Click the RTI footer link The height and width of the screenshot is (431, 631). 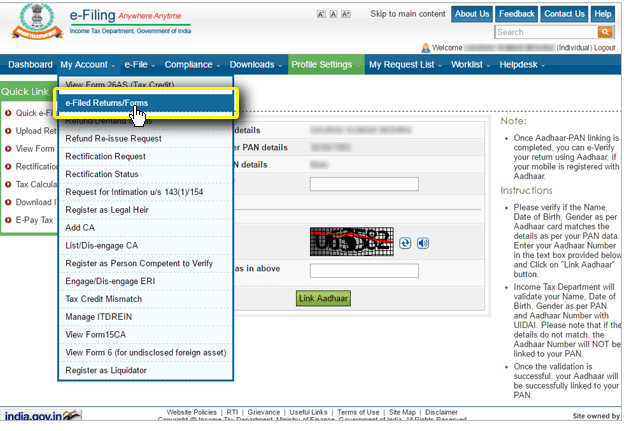232,412
